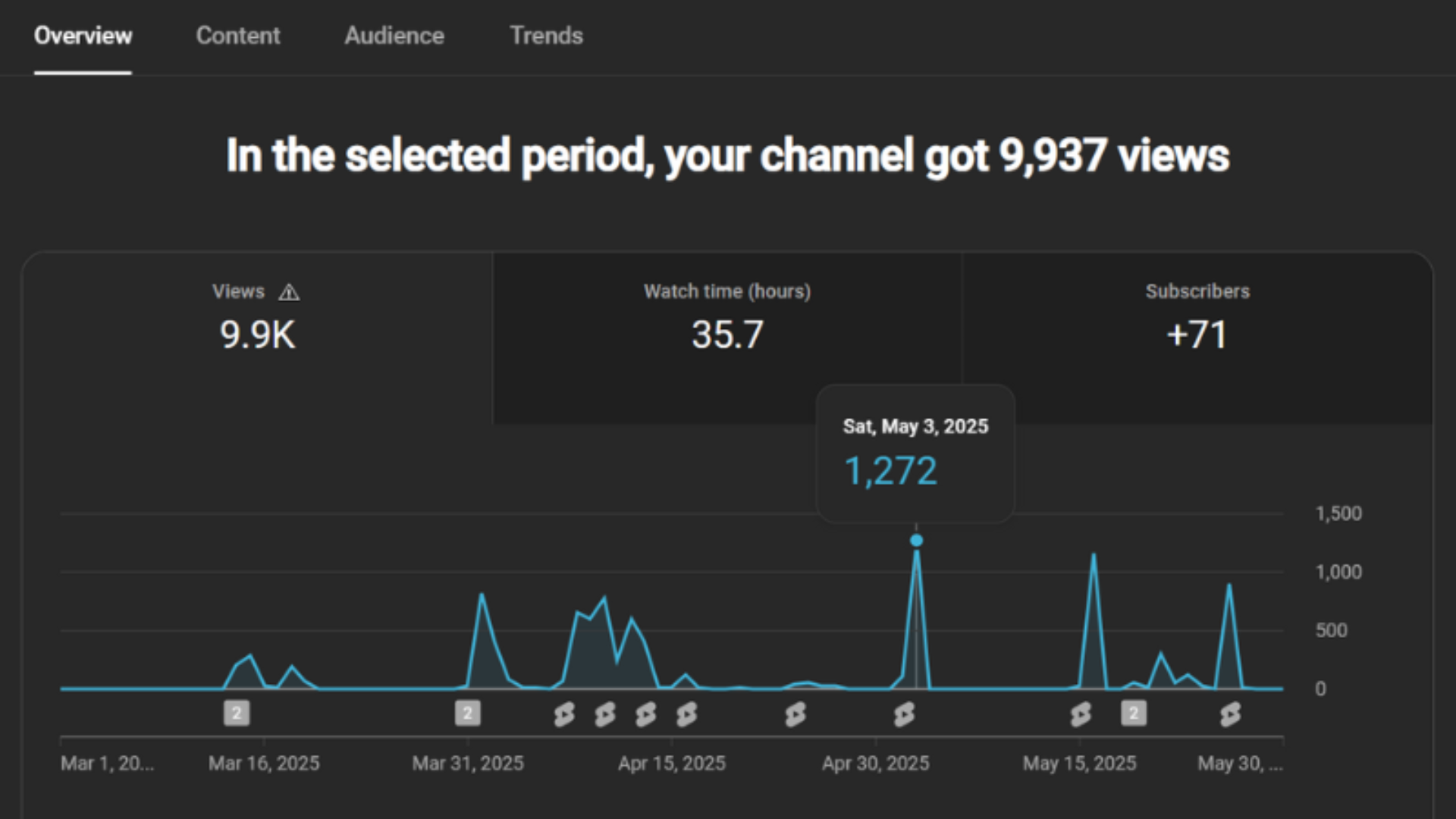Open the '2' videos badge near Mar 16
The image size is (1456, 819).
[237, 713]
